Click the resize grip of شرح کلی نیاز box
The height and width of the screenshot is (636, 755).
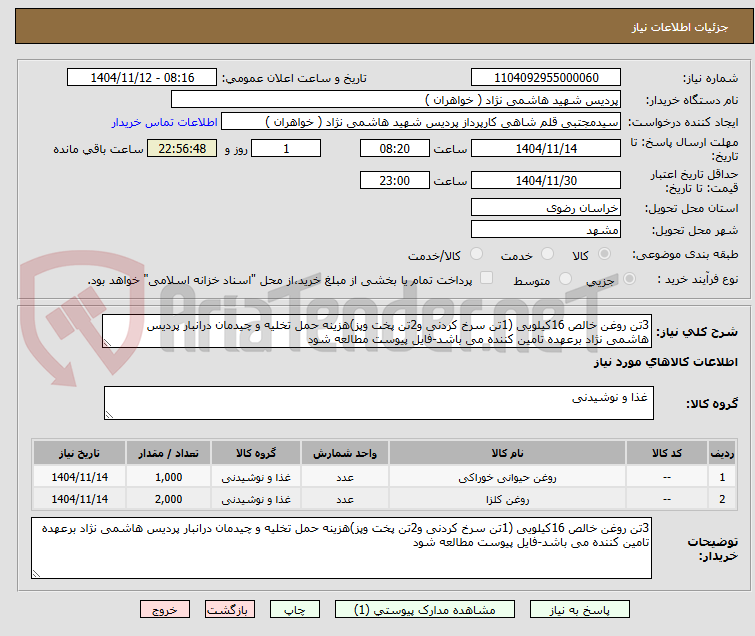(x=107, y=343)
